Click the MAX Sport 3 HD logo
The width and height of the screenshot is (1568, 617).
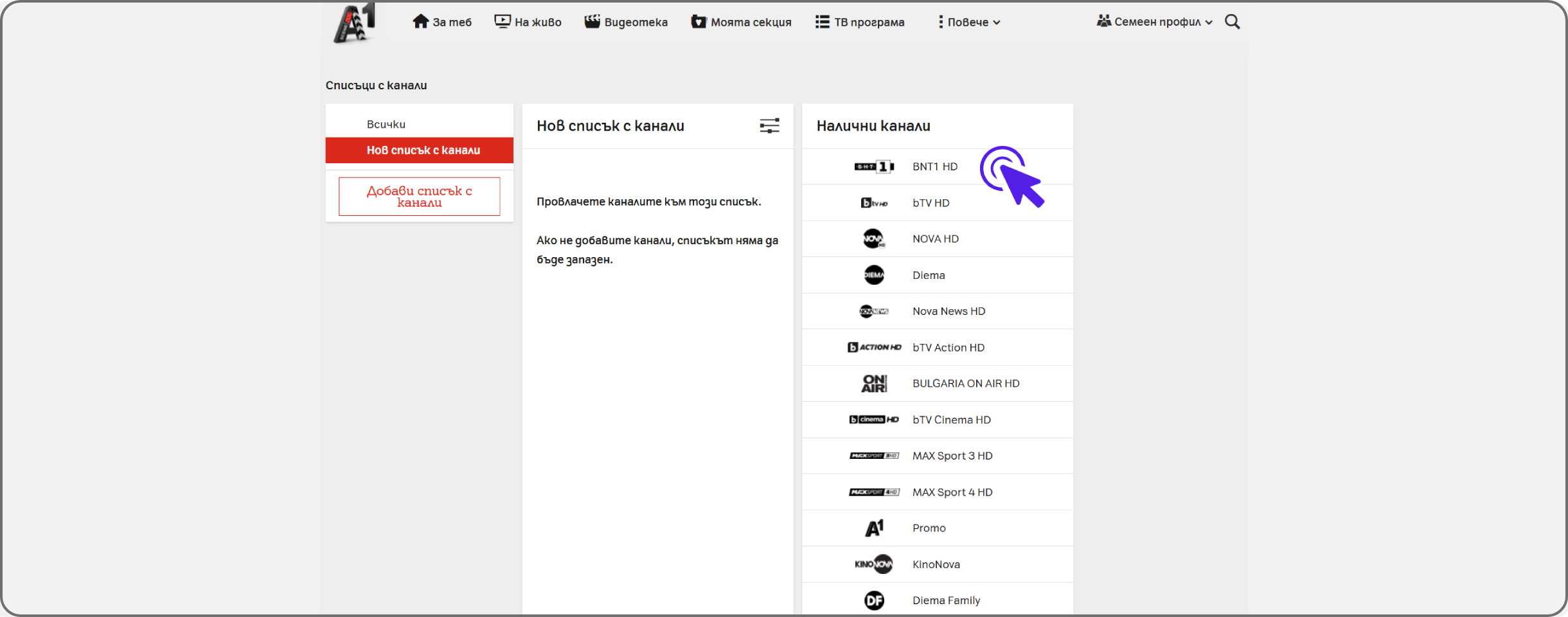click(x=874, y=456)
